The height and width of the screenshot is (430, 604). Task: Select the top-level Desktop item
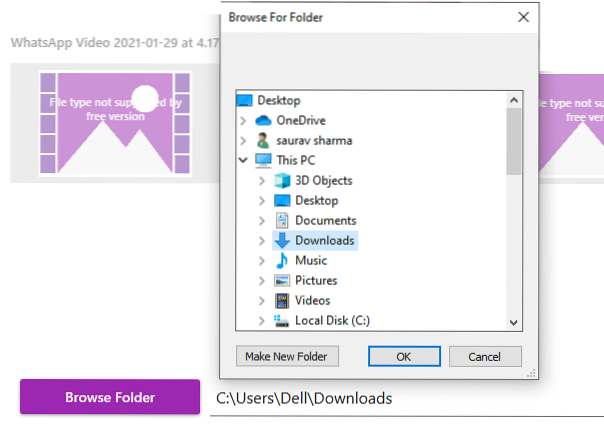(x=278, y=100)
